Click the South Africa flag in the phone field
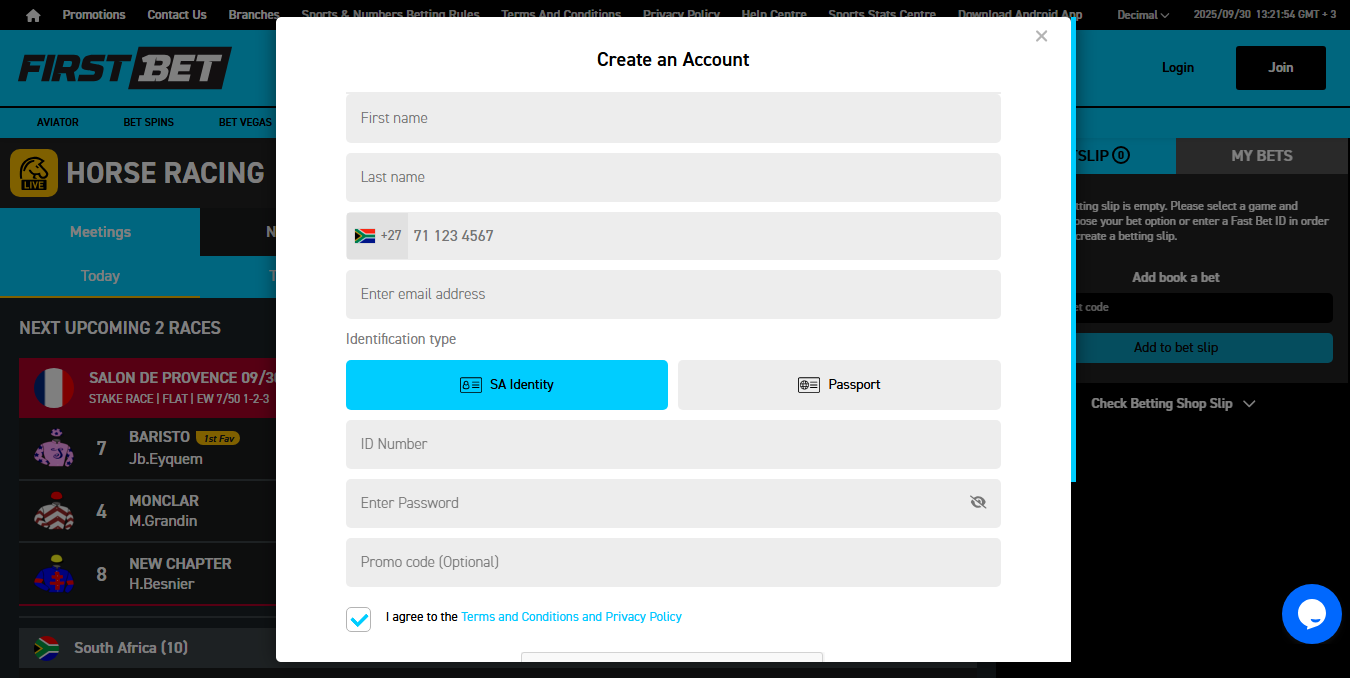Viewport: 1350px width, 678px height. pos(363,235)
